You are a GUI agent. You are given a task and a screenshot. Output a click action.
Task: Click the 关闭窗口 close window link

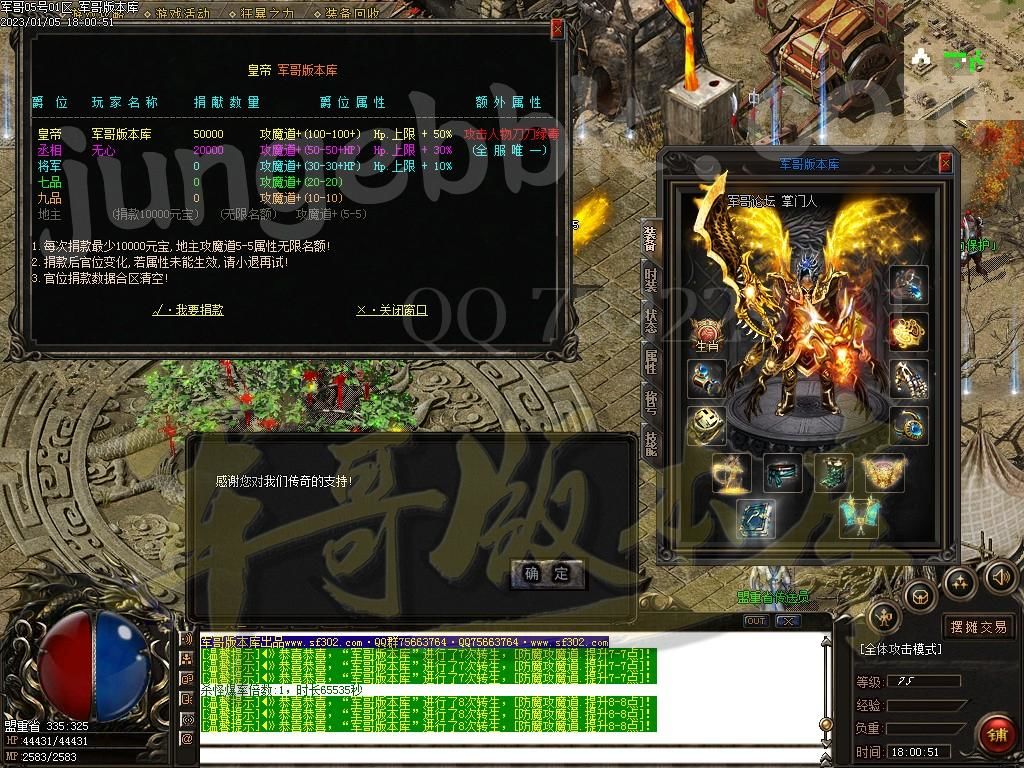point(392,310)
